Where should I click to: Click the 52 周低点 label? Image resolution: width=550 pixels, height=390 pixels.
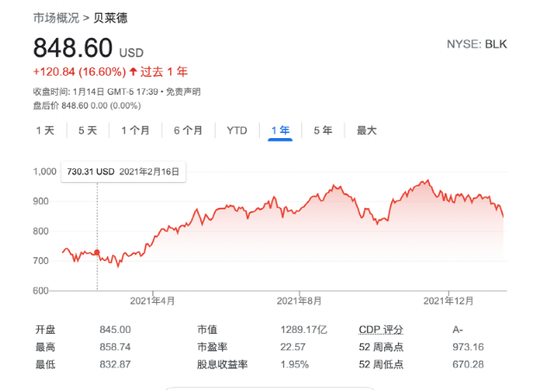pyautogui.click(x=381, y=364)
